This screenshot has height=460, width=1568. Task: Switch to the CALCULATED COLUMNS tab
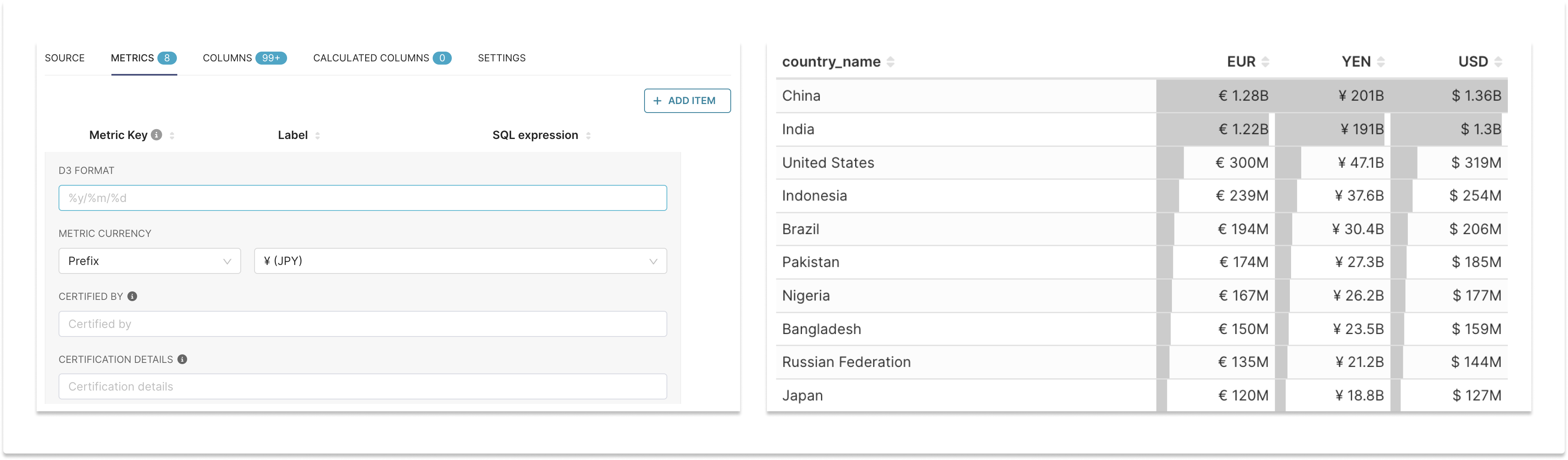[371, 58]
